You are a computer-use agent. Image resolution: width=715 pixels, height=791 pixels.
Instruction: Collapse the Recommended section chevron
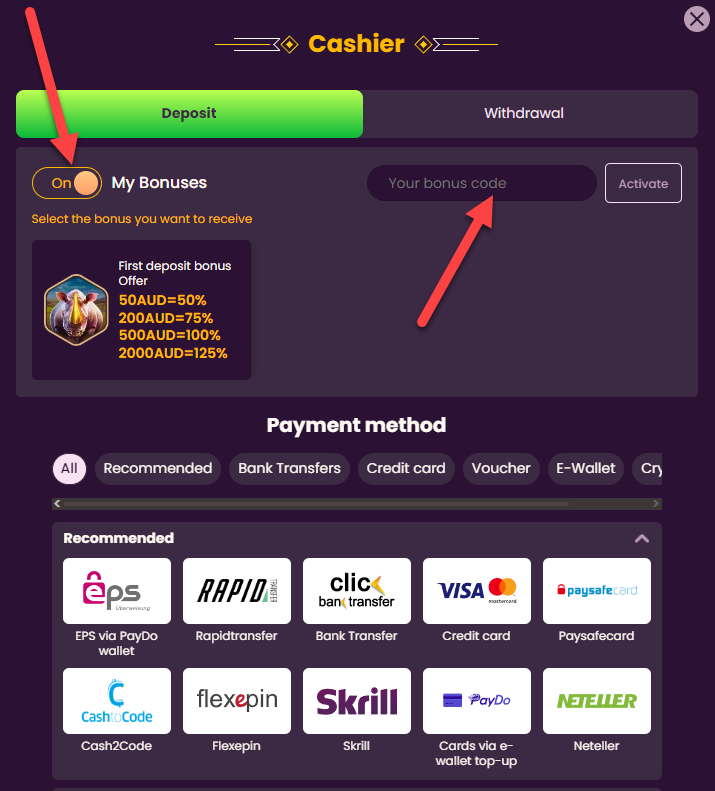(x=642, y=538)
